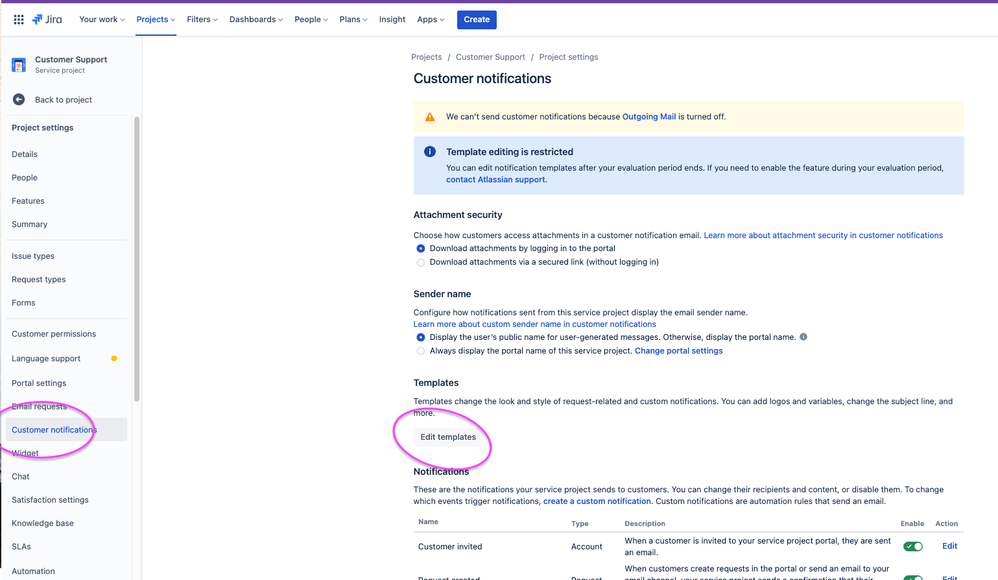The image size is (998, 580).
Task: Open Satisfaction settings in the sidebar
Action: [x=48, y=499]
